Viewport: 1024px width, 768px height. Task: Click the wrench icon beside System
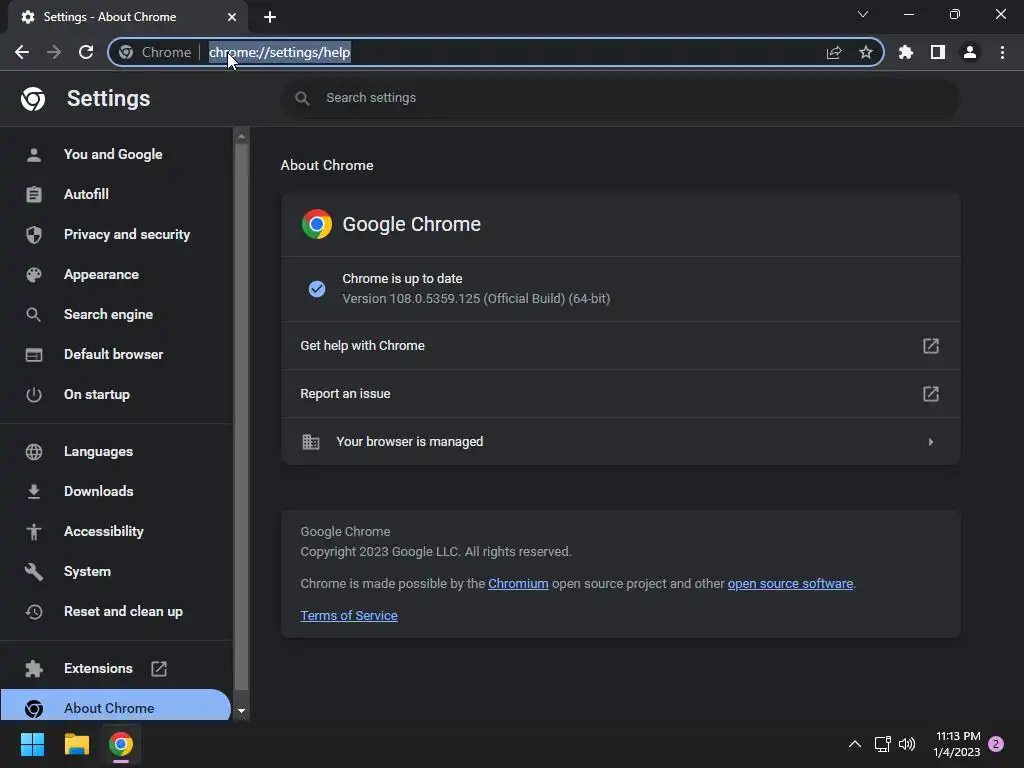(x=34, y=571)
